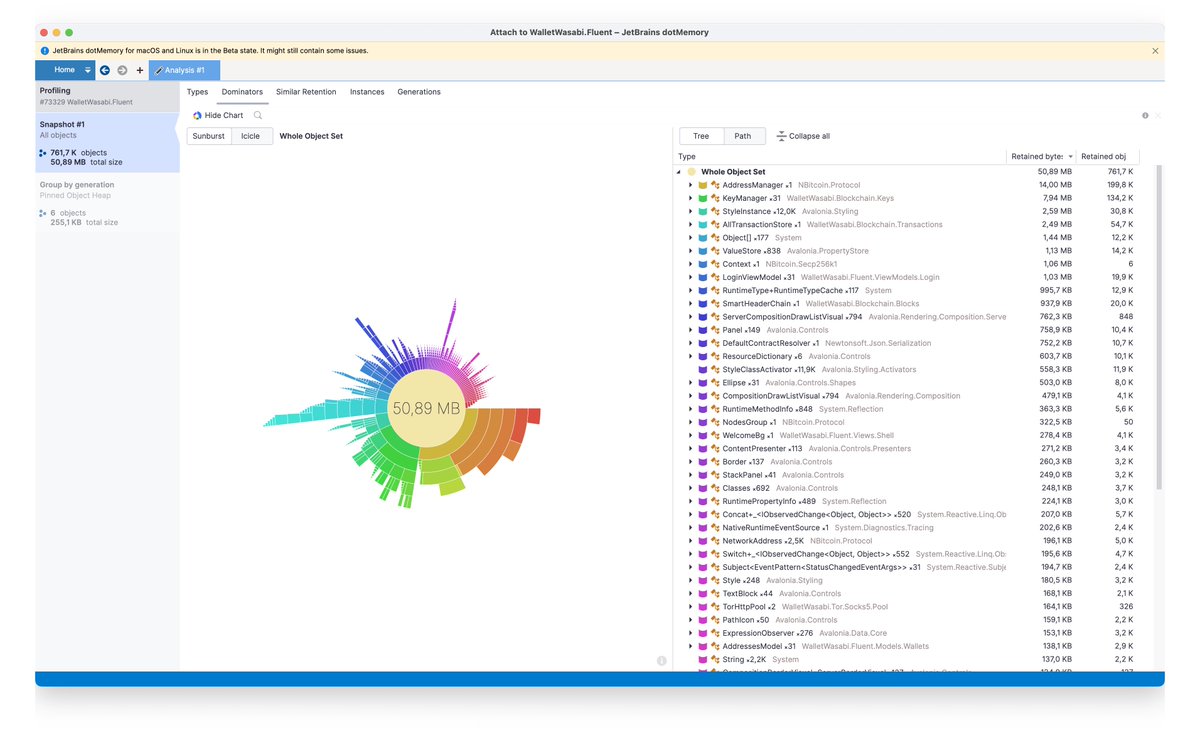Image resolution: width=1200 pixels, height=733 pixels.
Task: Select Snapshot #1 All objects in sidebar
Action: 108,143
